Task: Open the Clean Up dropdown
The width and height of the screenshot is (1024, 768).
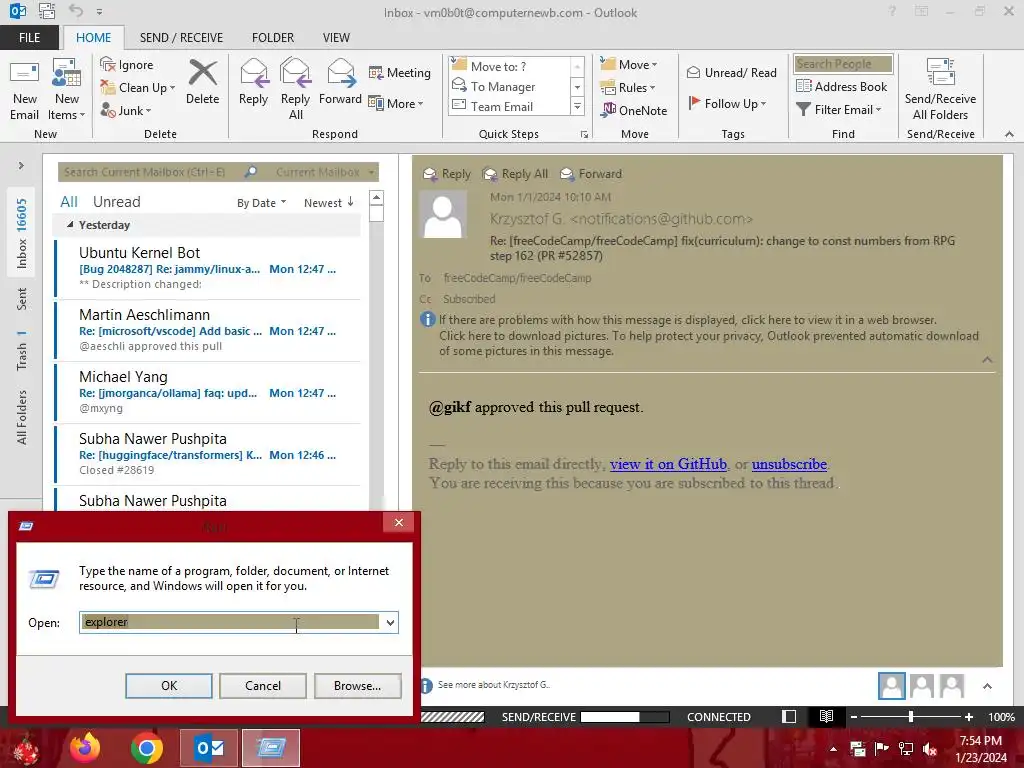Action: pyautogui.click(x=138, y=88)
